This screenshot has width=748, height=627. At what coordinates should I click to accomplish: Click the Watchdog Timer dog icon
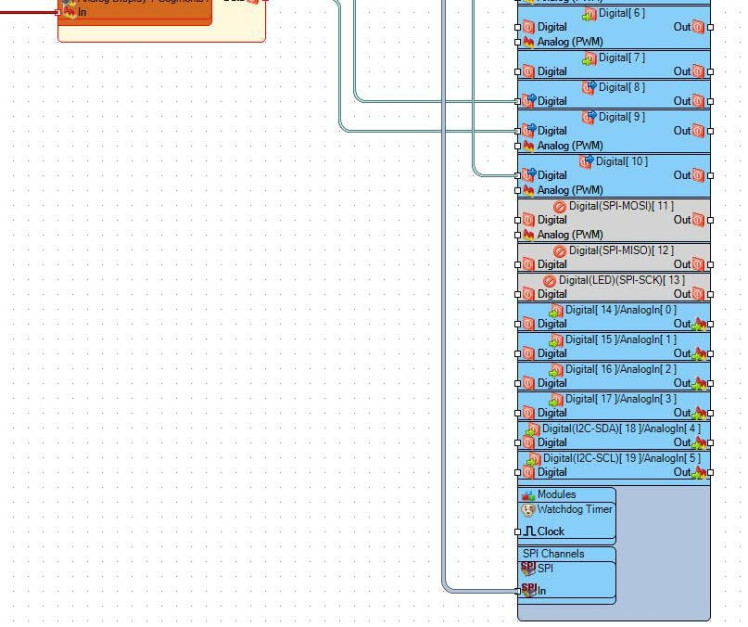(x=528, y=511)
